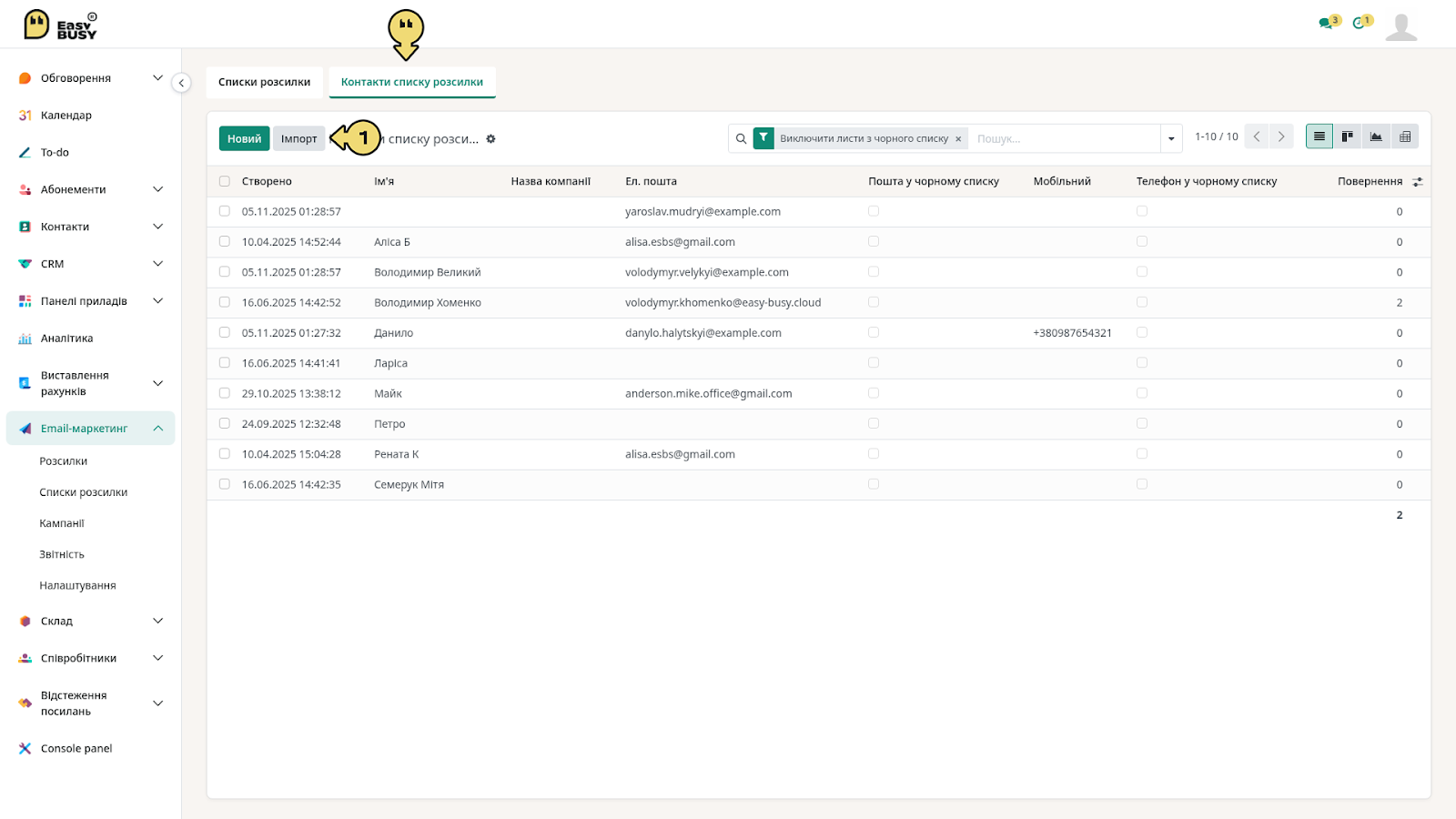
Task: Select the Володимир Великий row checkbox
Action: click(x=224, y=272)
